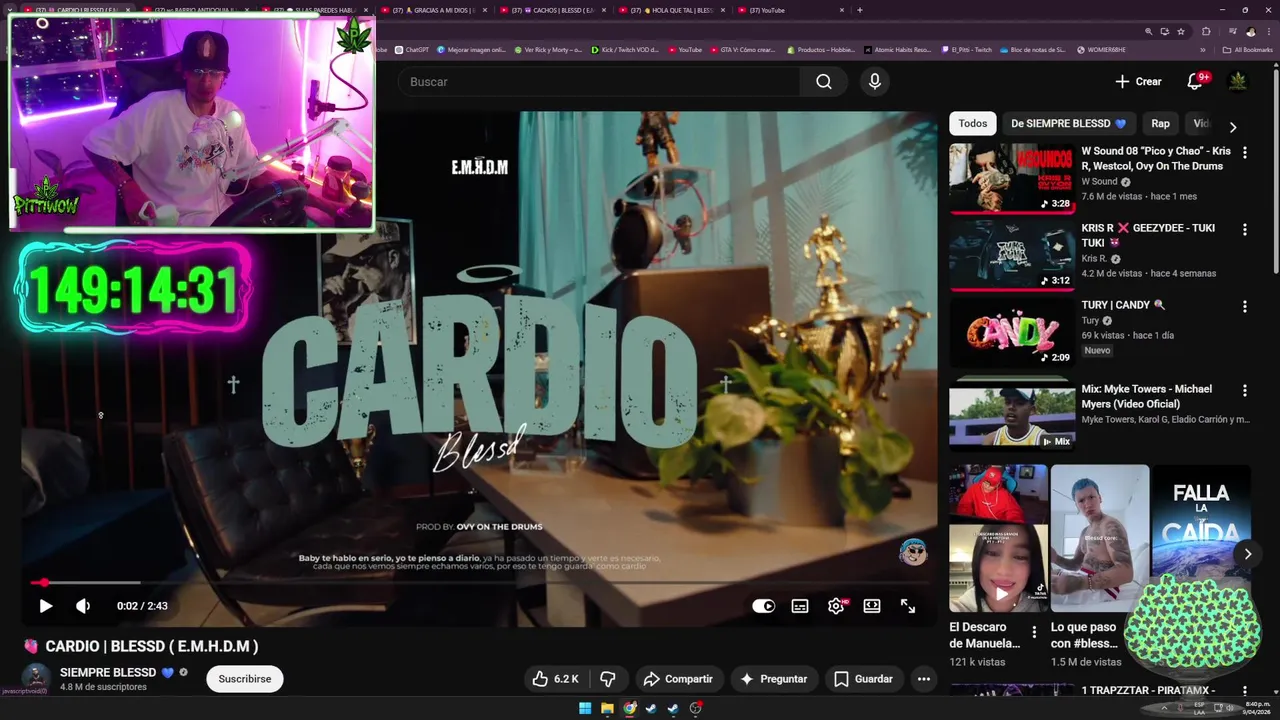Open the 'TURY | CANDY' video title

pyautogui.click(x=1123, y=305)
